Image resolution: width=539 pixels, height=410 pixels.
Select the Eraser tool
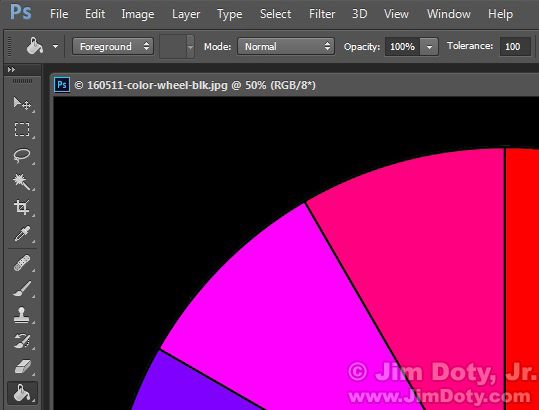(22, 367)
